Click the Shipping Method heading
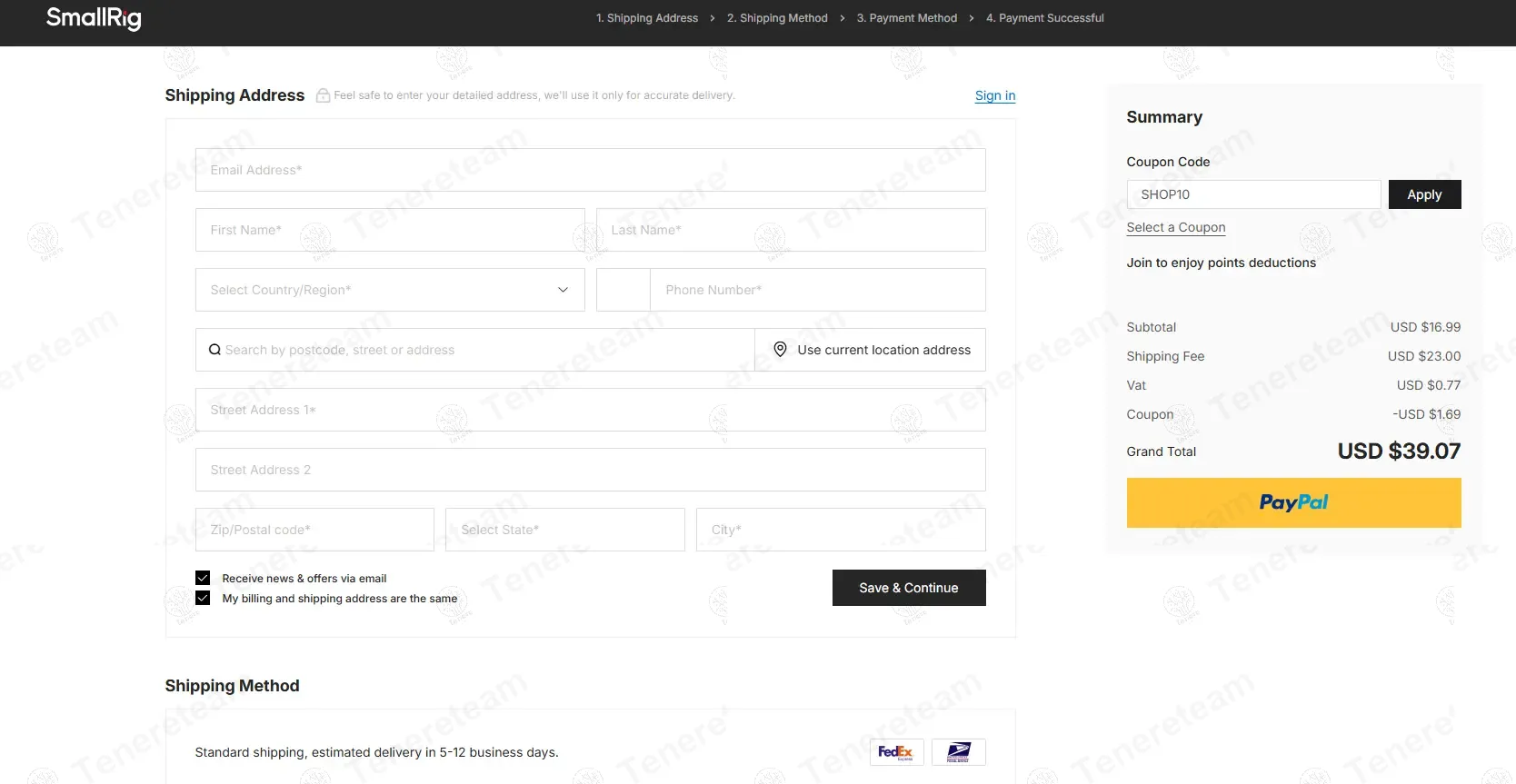The height and width of the screenshot is (784, 1516). (232, 686)
